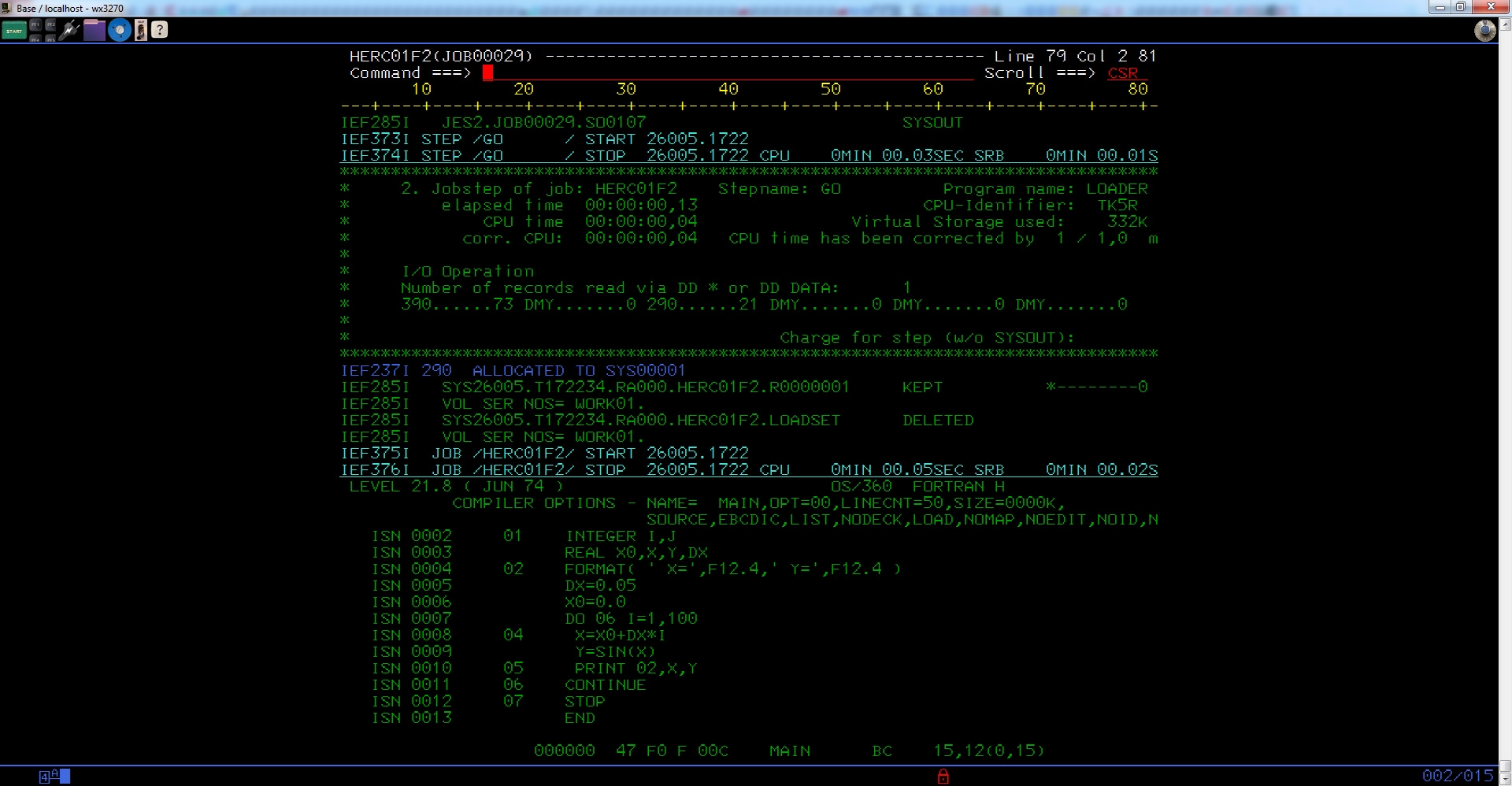Click the connection status icon at bottom left
Viewport: 1512px width, 786px height.
tap(54, 777)
